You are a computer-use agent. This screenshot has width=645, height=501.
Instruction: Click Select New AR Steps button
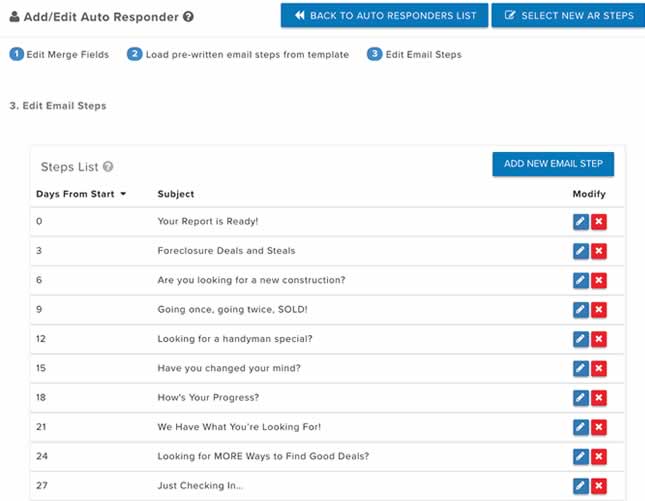(x=568, y=16)
